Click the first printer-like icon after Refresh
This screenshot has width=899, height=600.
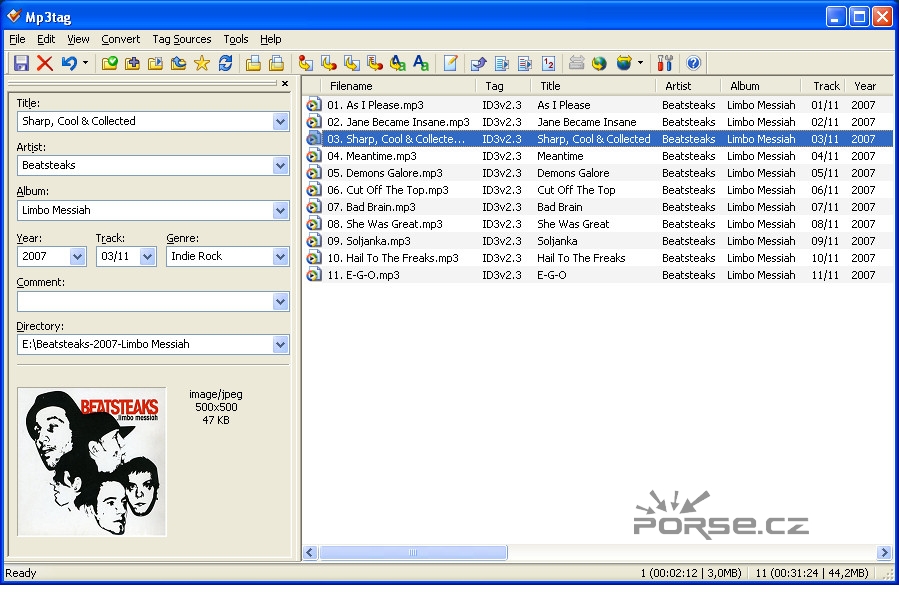pyautogui.click(x=253, y=63)
